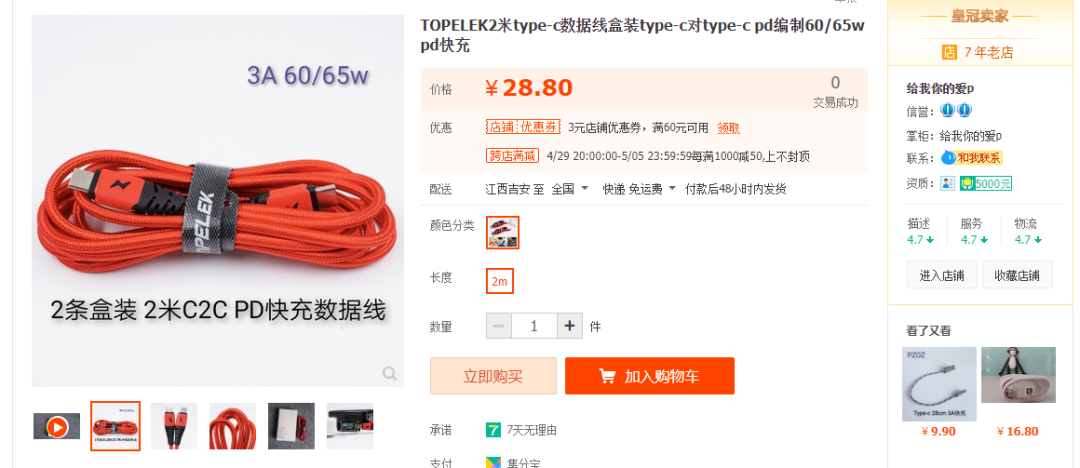Viewport: 1080px width, 468px height.
Task: Expand the 快递 免运费 shipping dropdown
Action: click(x=639, y=189)
